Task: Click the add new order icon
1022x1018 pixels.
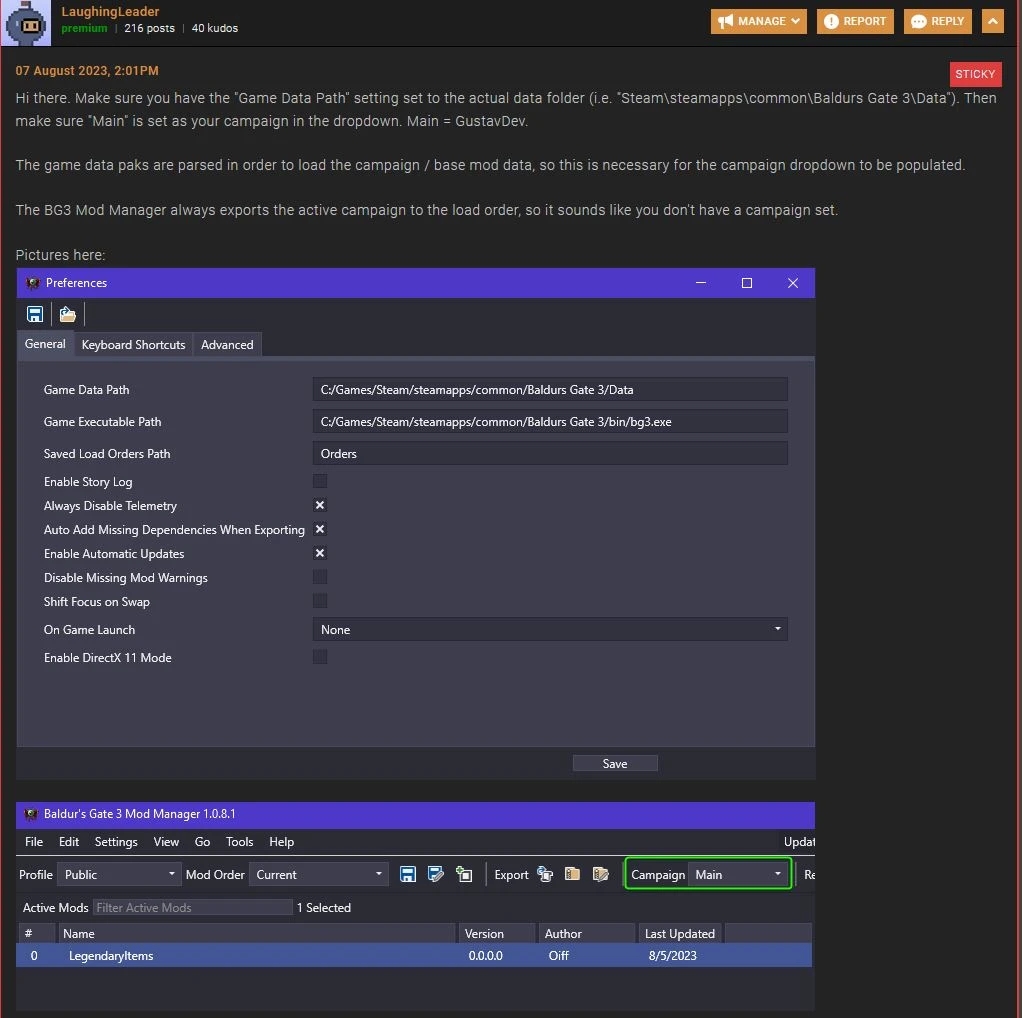Action: point(464,875)
